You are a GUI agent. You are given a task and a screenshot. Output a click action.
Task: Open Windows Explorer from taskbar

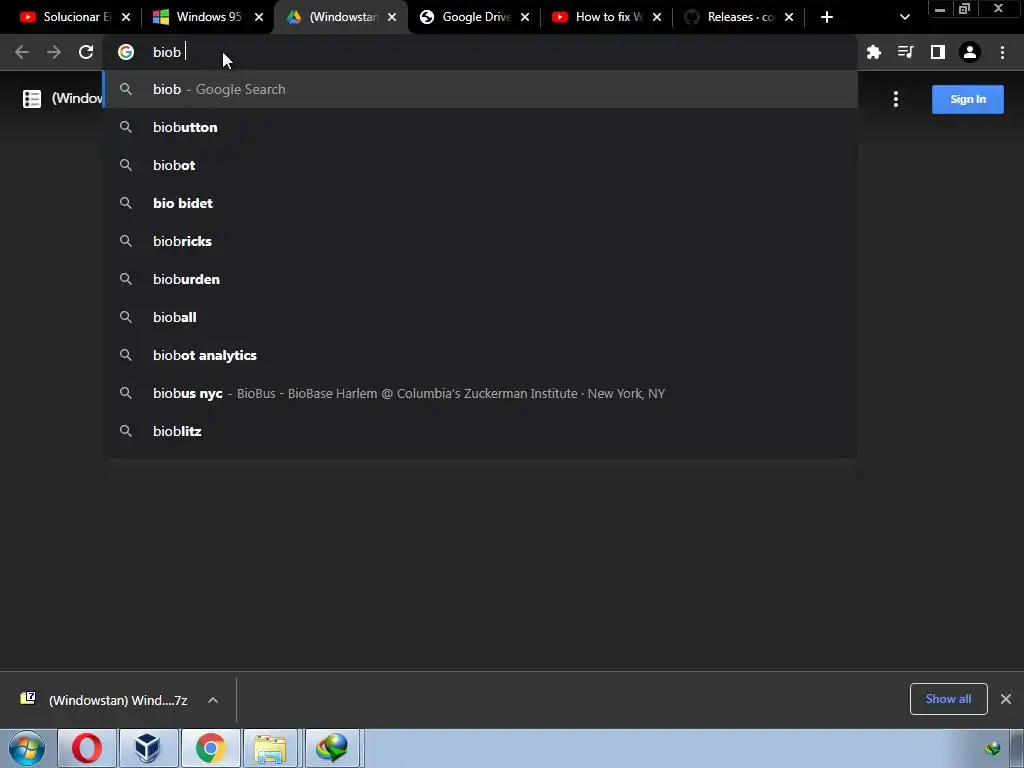[270, 748]
